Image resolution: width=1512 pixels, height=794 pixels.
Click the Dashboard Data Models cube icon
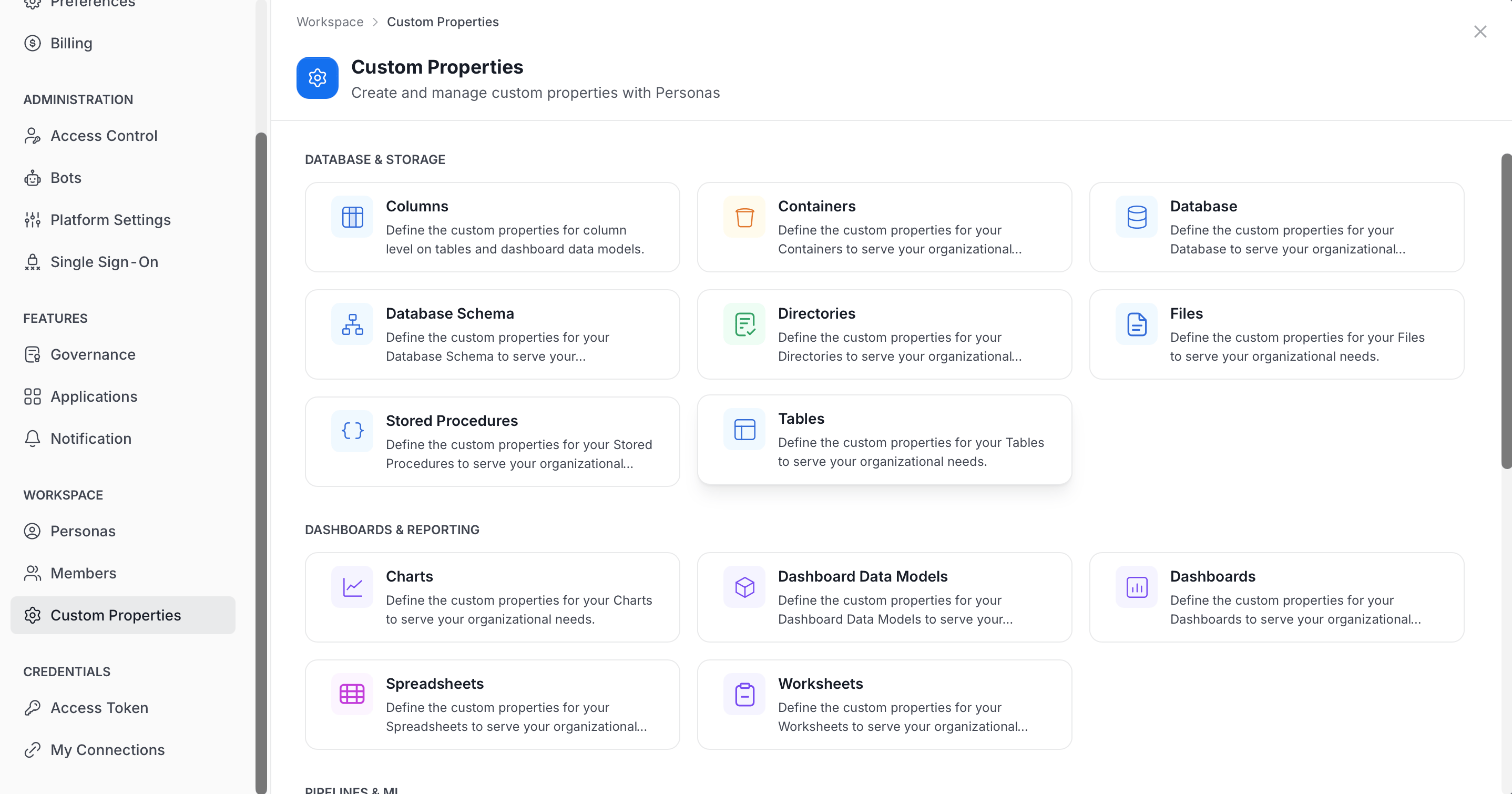(x=744, y=587)
